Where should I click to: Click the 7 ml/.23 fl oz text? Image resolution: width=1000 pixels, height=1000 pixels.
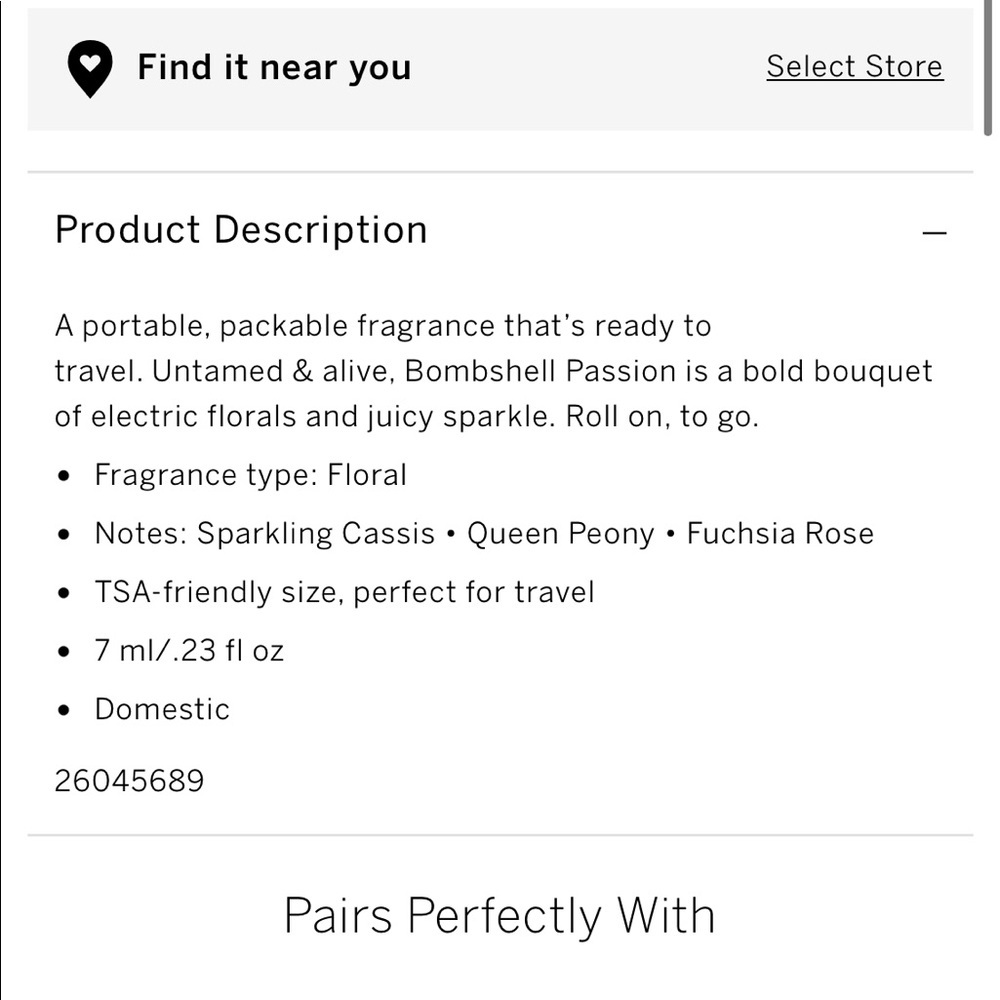point(189,651)
